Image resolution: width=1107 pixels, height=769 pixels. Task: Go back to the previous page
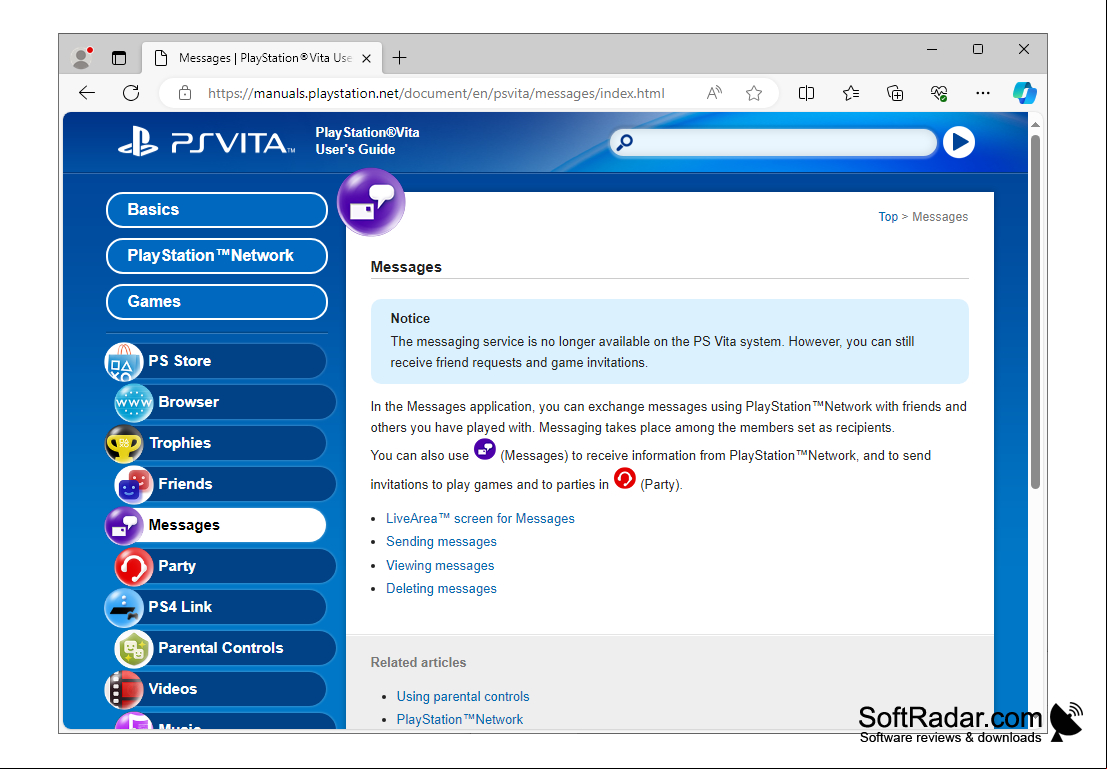coord(87,93)
